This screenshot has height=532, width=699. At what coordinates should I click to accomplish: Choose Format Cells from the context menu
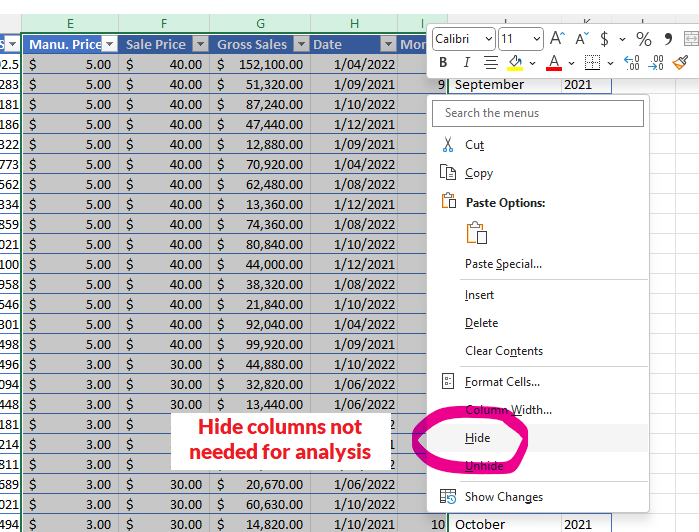[x=502, y=382]
